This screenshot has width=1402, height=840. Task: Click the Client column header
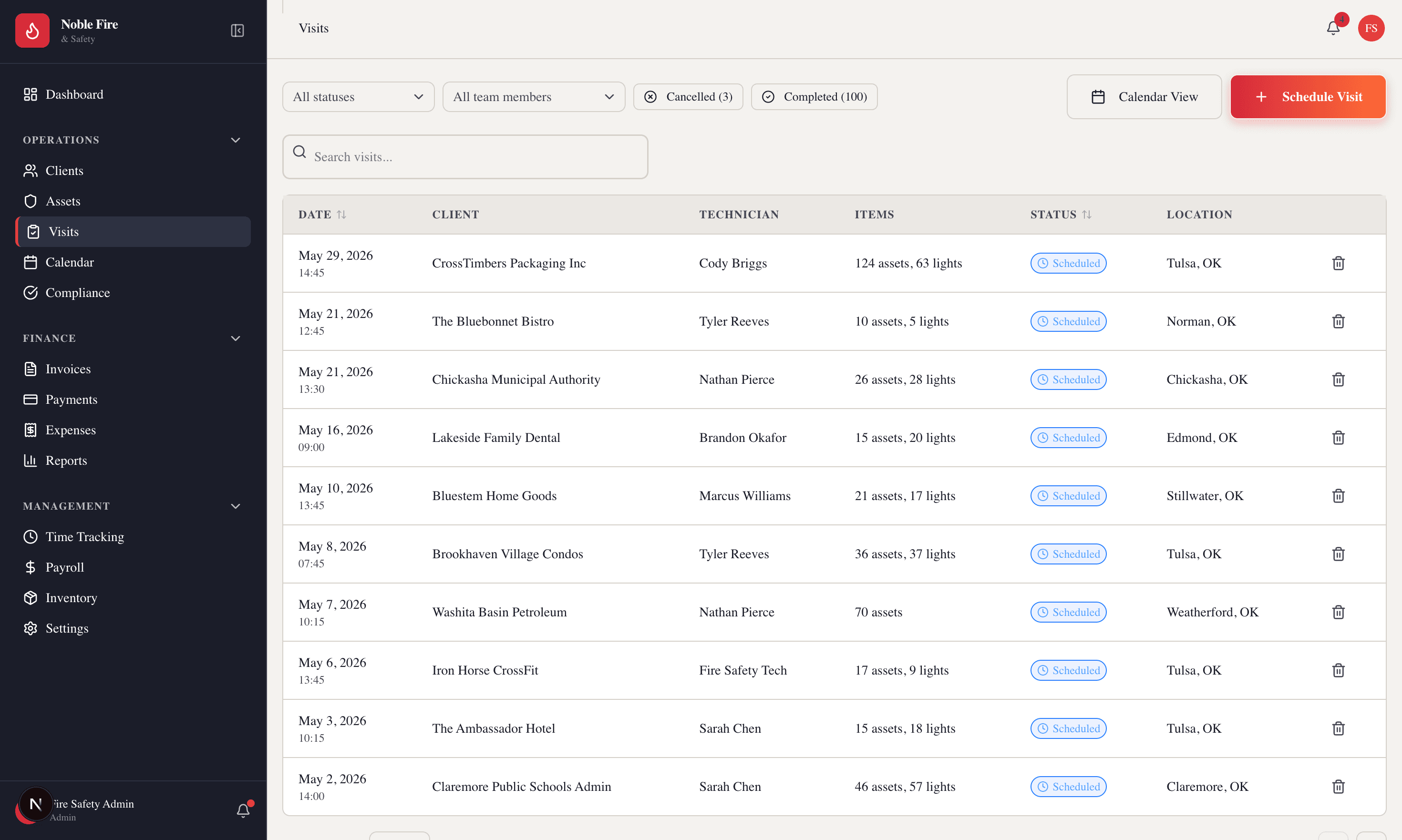coord(455,215)
